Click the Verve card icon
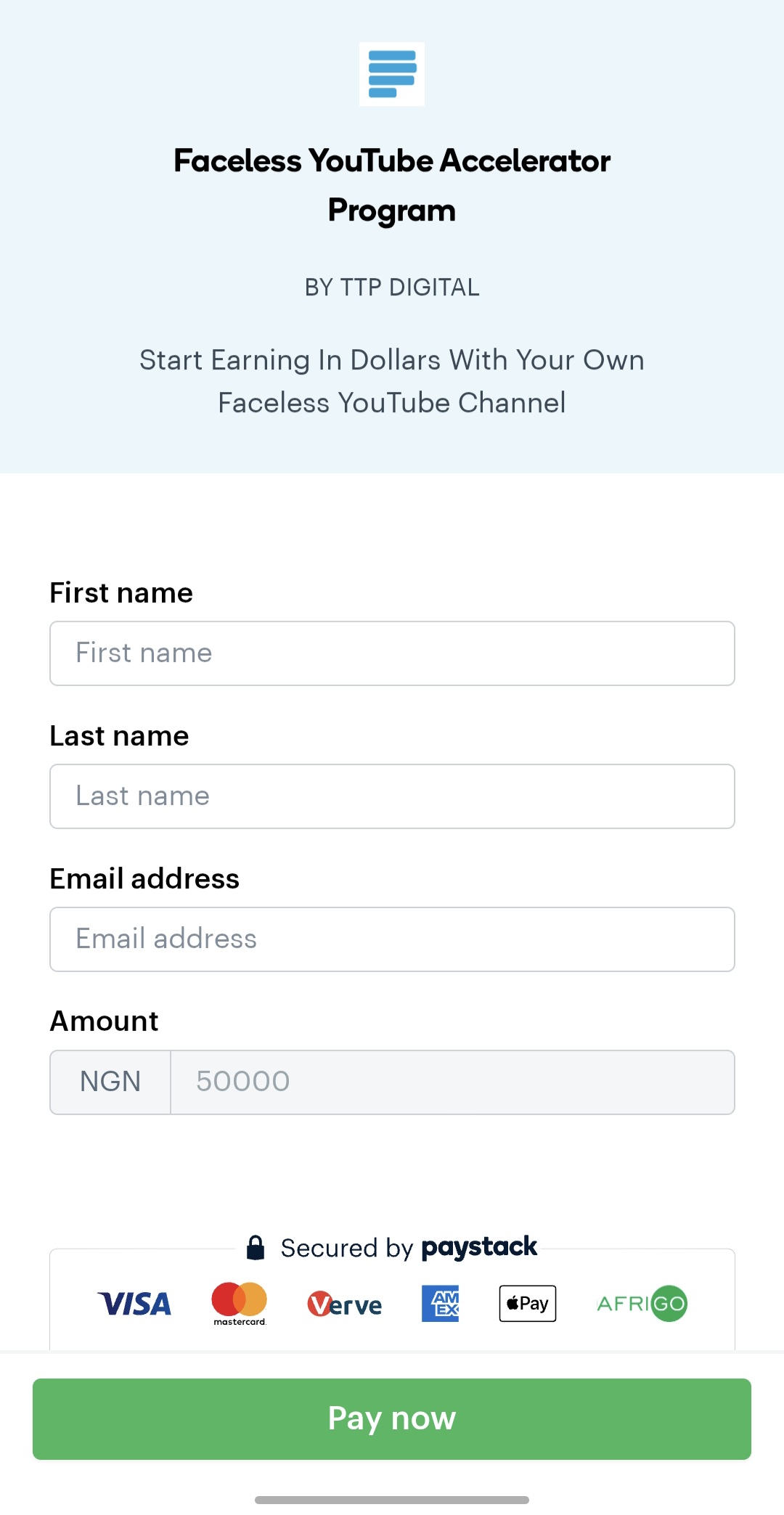The height and width of the screenshot is (1515, 784). (344, 1303)
